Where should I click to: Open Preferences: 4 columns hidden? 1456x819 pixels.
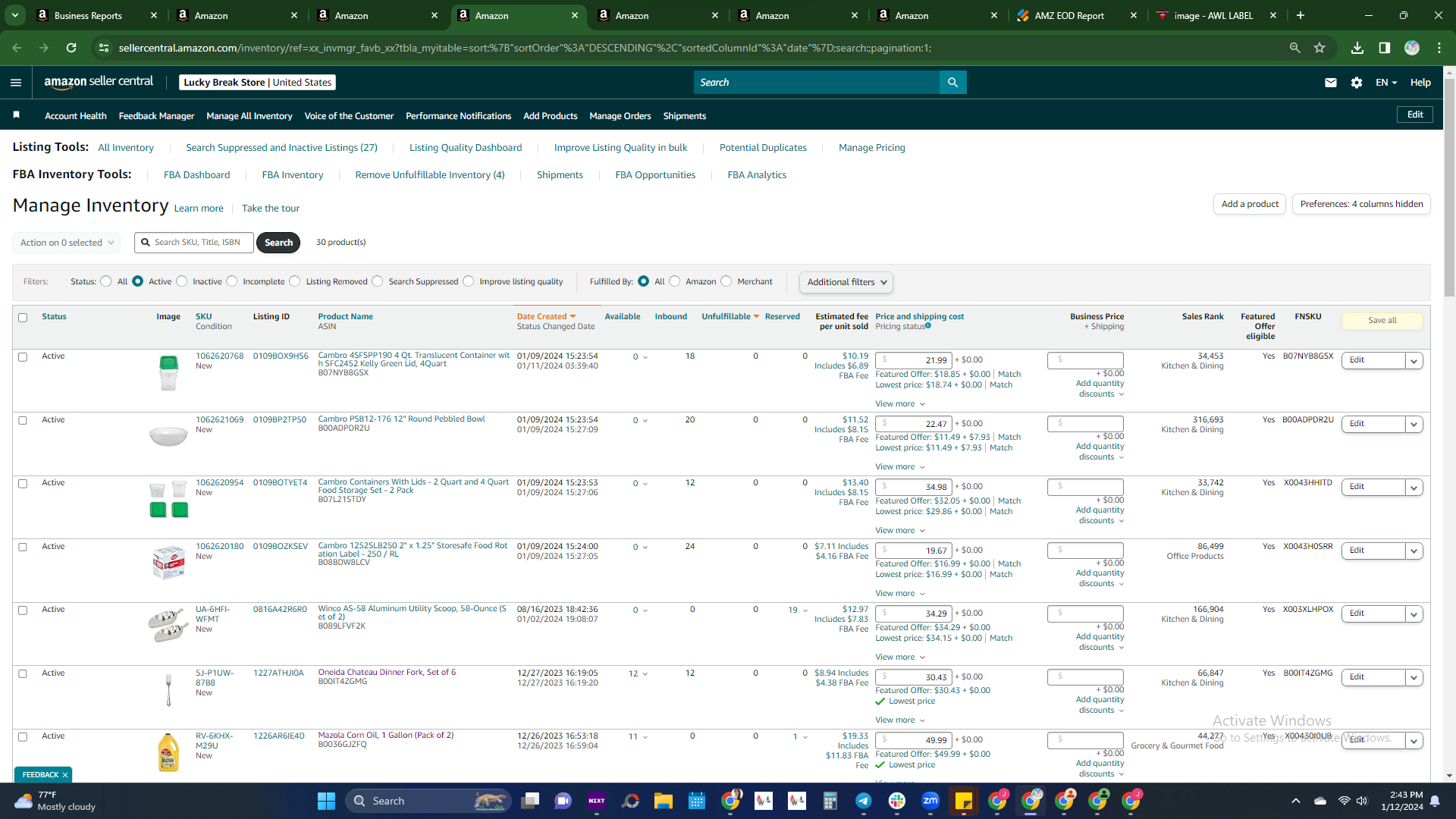(x=1361, y=204)
